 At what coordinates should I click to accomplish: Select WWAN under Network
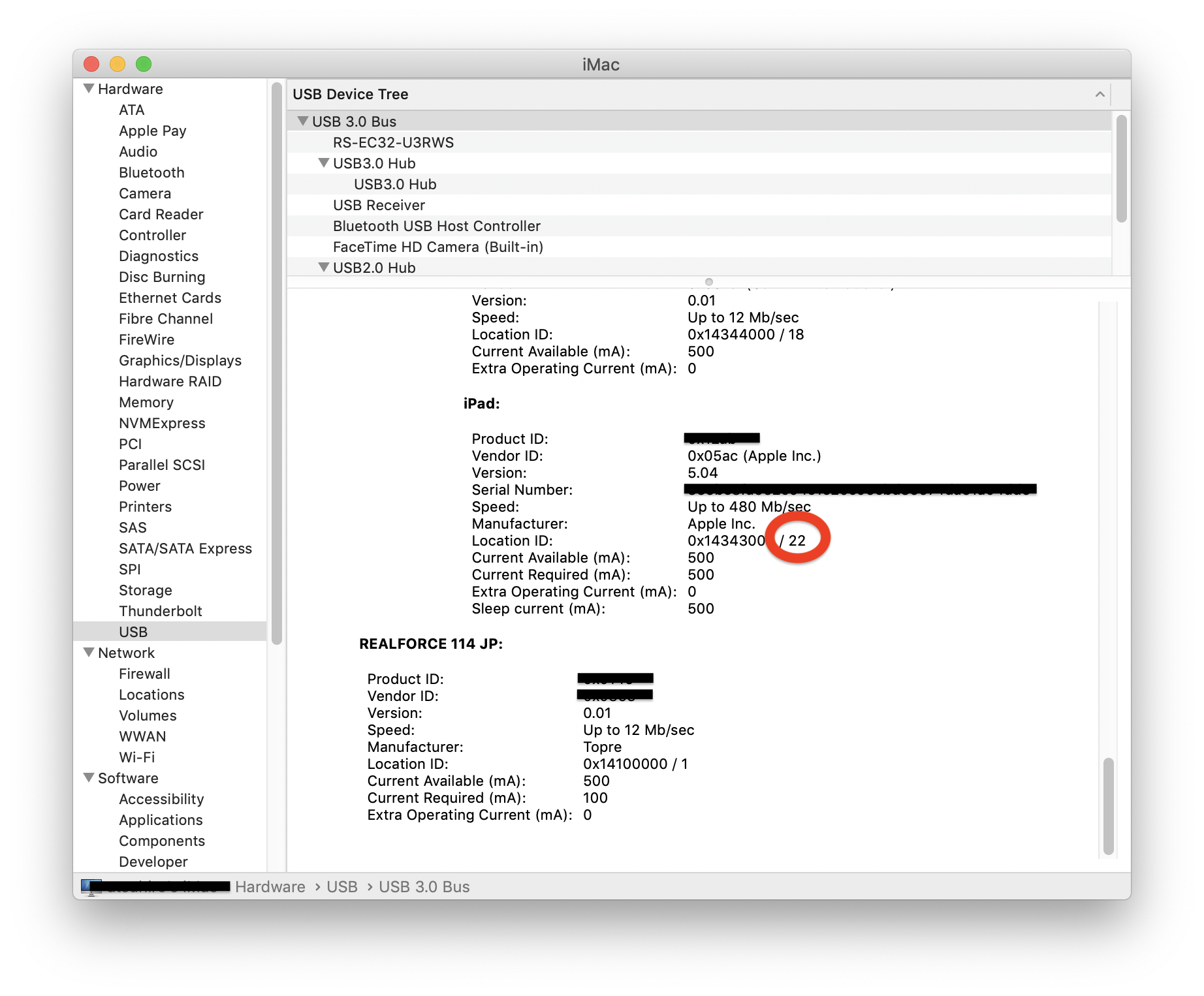coord(142,736)
